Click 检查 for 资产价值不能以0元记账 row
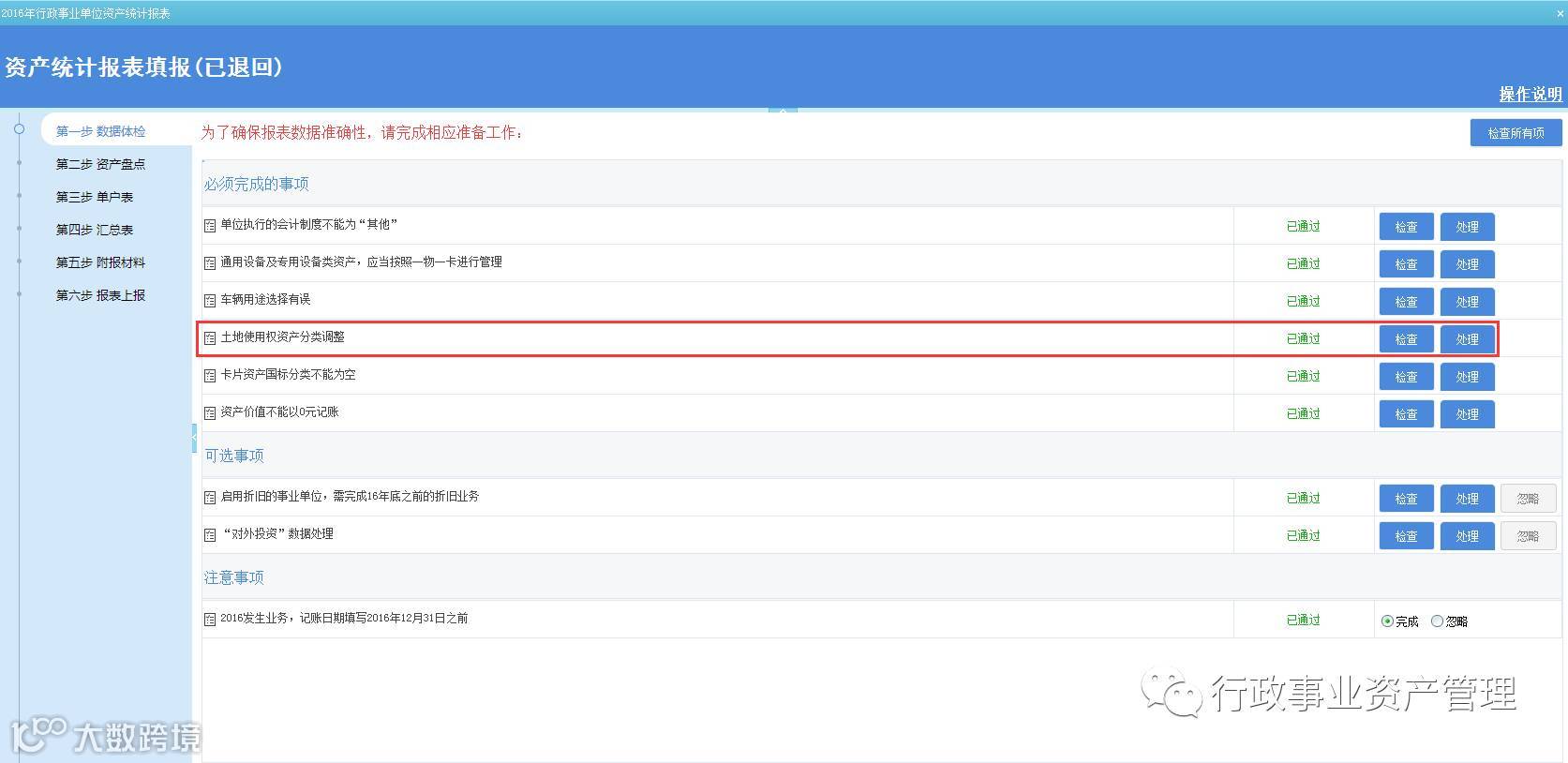Image resolution: width=1568 pixels, height=763 pixels. click(x=1406, y=414)
